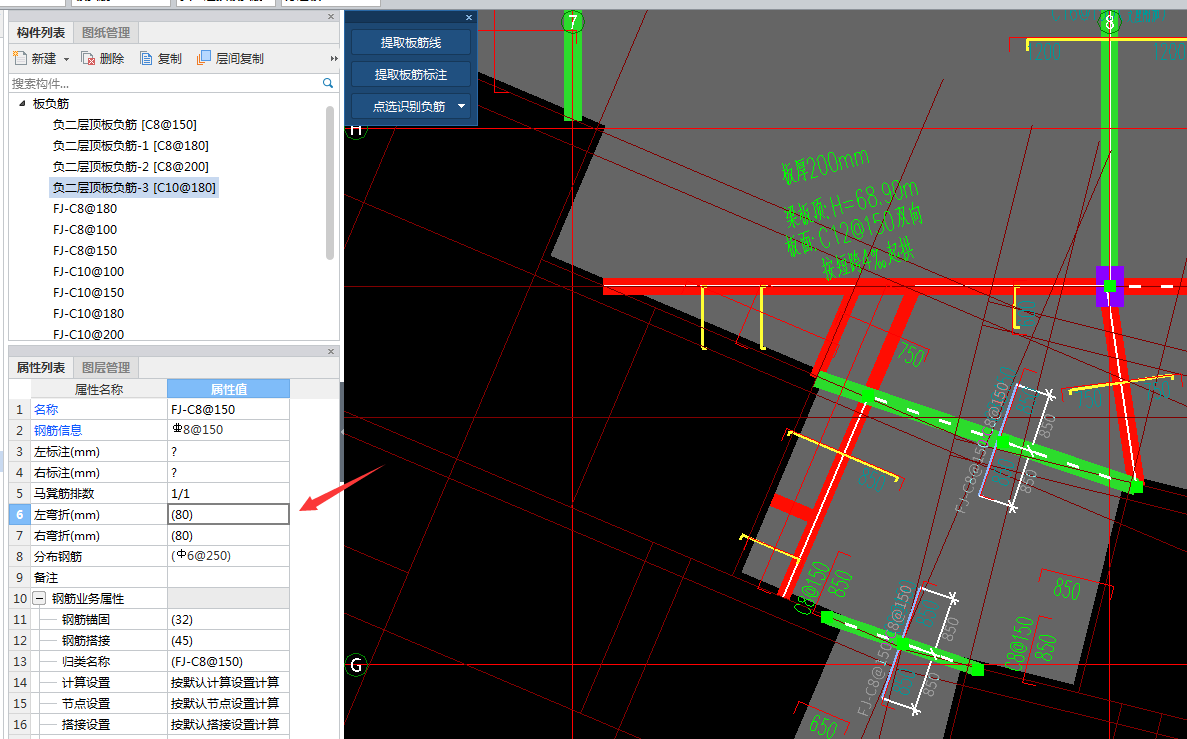Close the floating rebar recognition panel
The height and width of the screenshot is (739, 1187).
469,17
